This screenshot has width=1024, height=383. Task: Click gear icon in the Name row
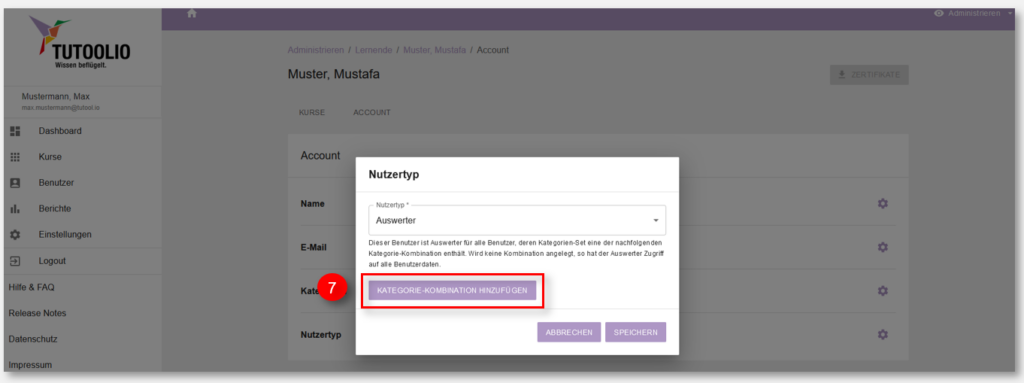coord(882,204)
